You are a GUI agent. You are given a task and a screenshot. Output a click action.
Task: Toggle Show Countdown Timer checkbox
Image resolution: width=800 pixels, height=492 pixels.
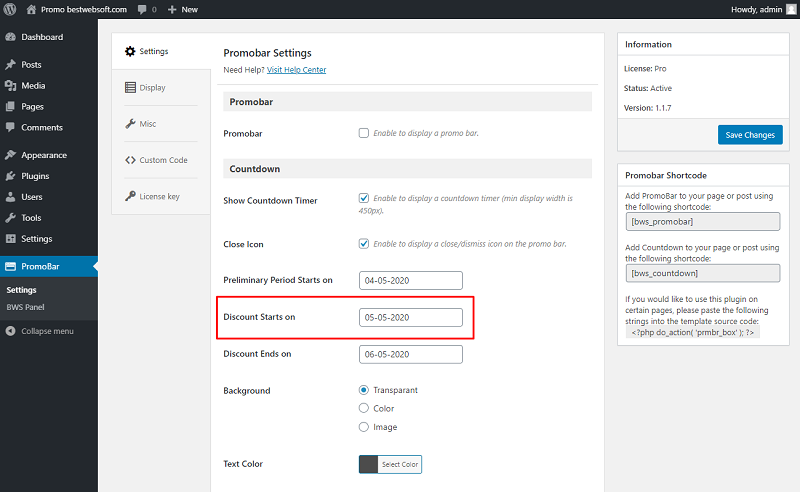364,198
